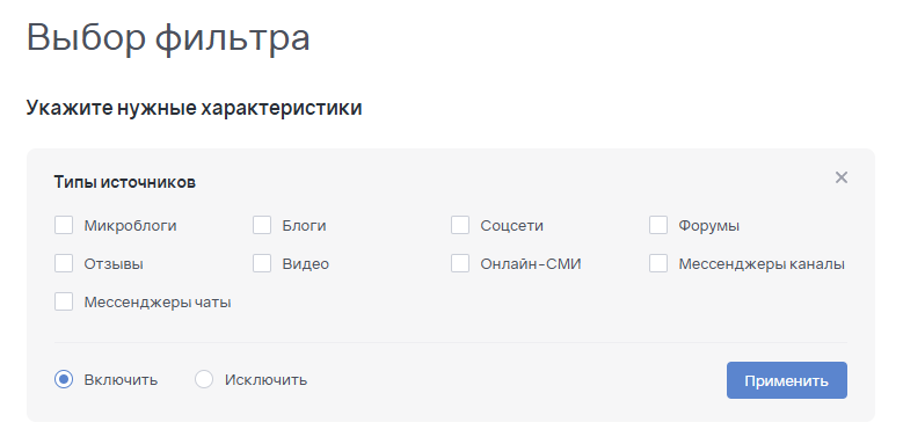The image size is (904, 444).
Task: Choose the Исключить radio button
Action: coord(204,380)
